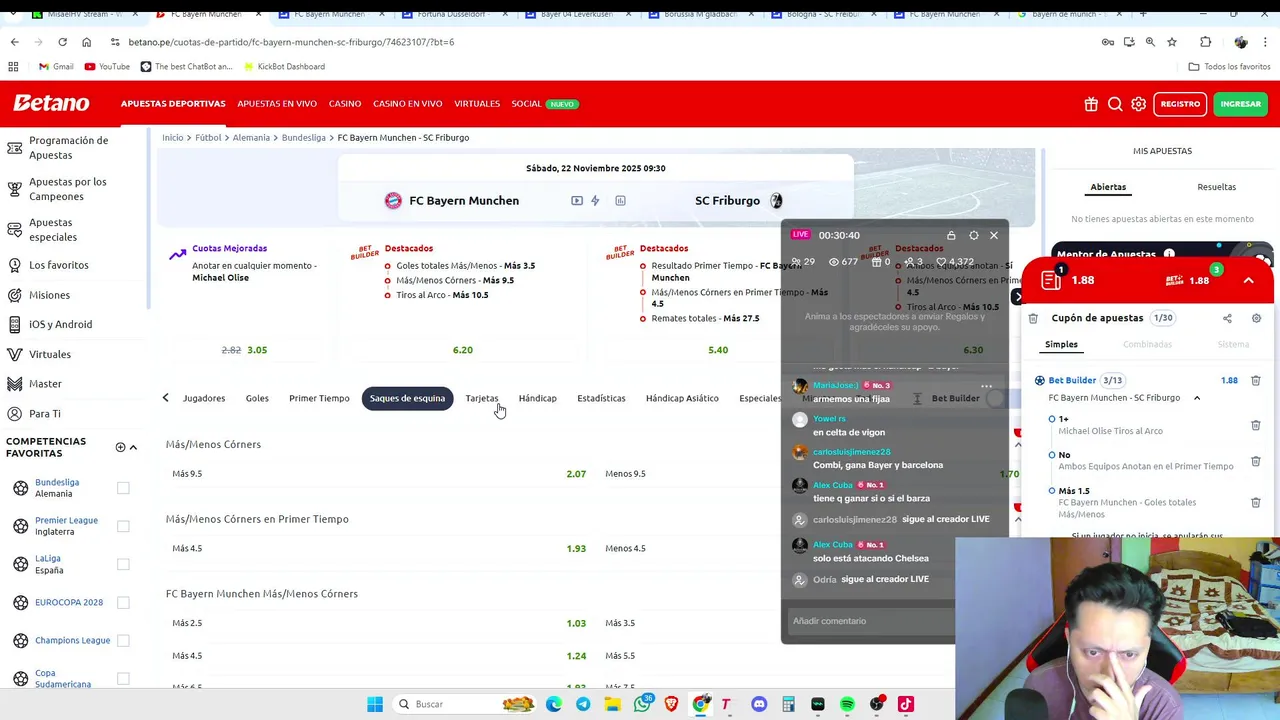Open Apuestas en Vivo menu
The image size is (1280, 720).
[x=277, y=104]
